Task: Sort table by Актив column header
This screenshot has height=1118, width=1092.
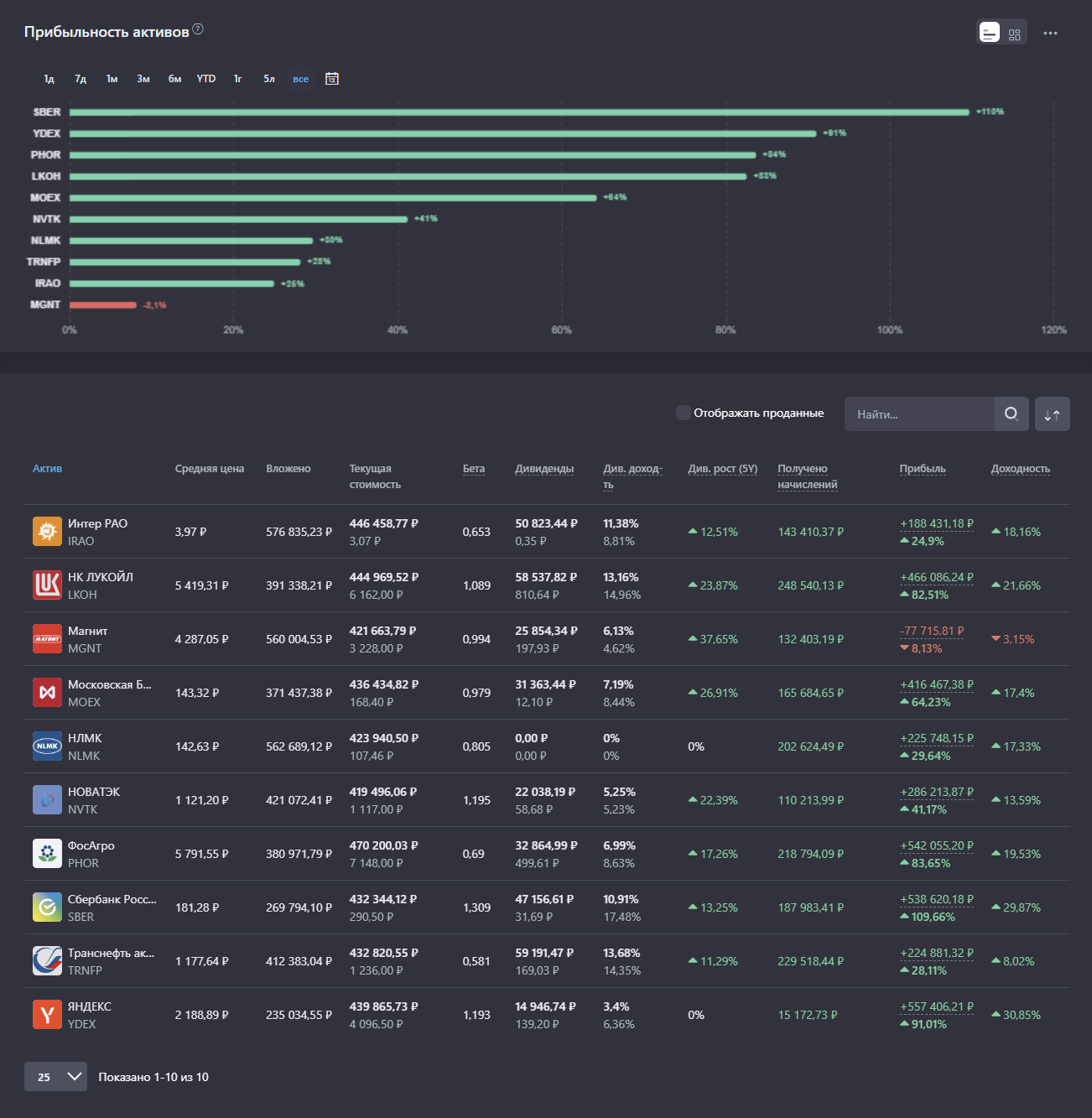Action: (47, 469)
